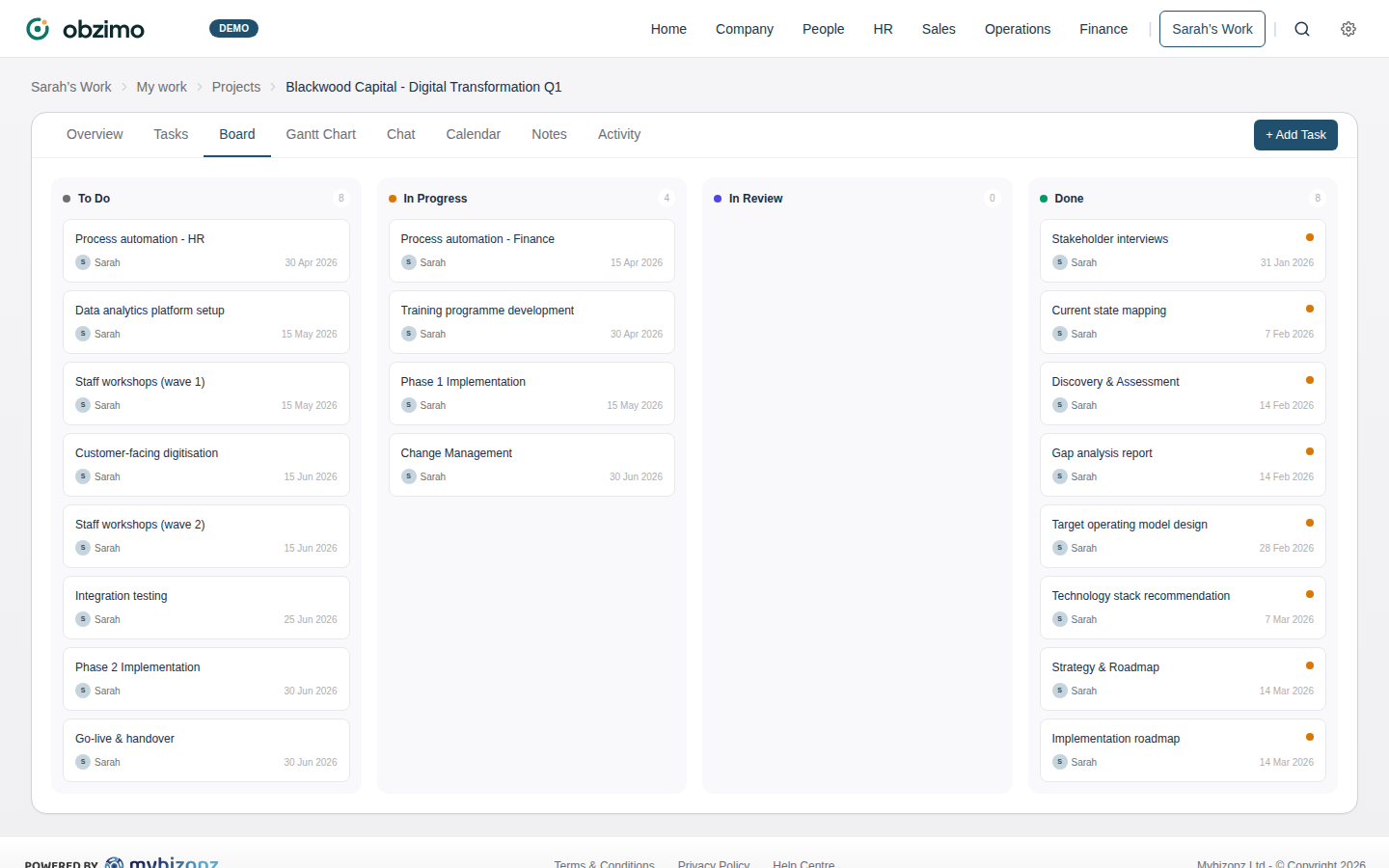Screen dimensions: 1389x868
Task: Open the settings gear icon
Action: [x=1348, y=29]
